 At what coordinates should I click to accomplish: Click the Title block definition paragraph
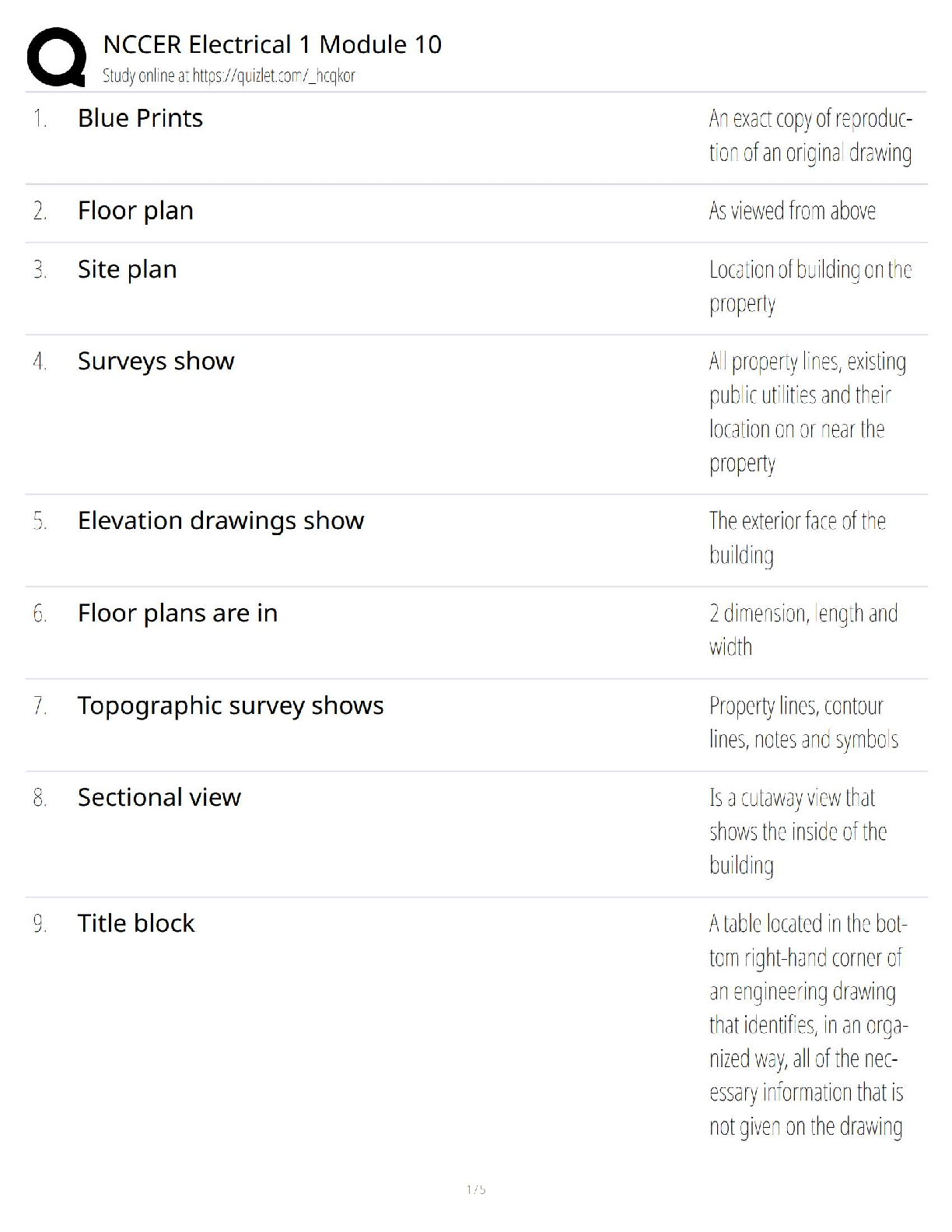point(807,1024)
